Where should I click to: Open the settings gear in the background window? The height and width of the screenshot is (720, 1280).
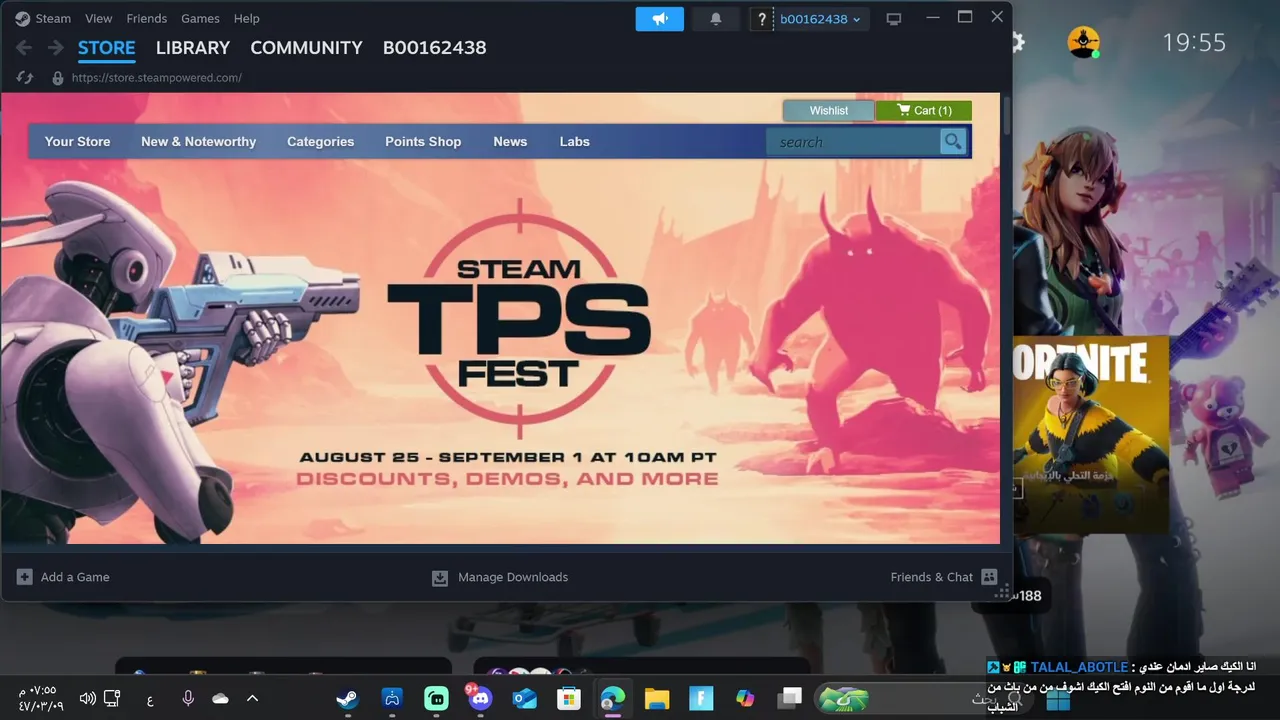tap(1018, 42)
